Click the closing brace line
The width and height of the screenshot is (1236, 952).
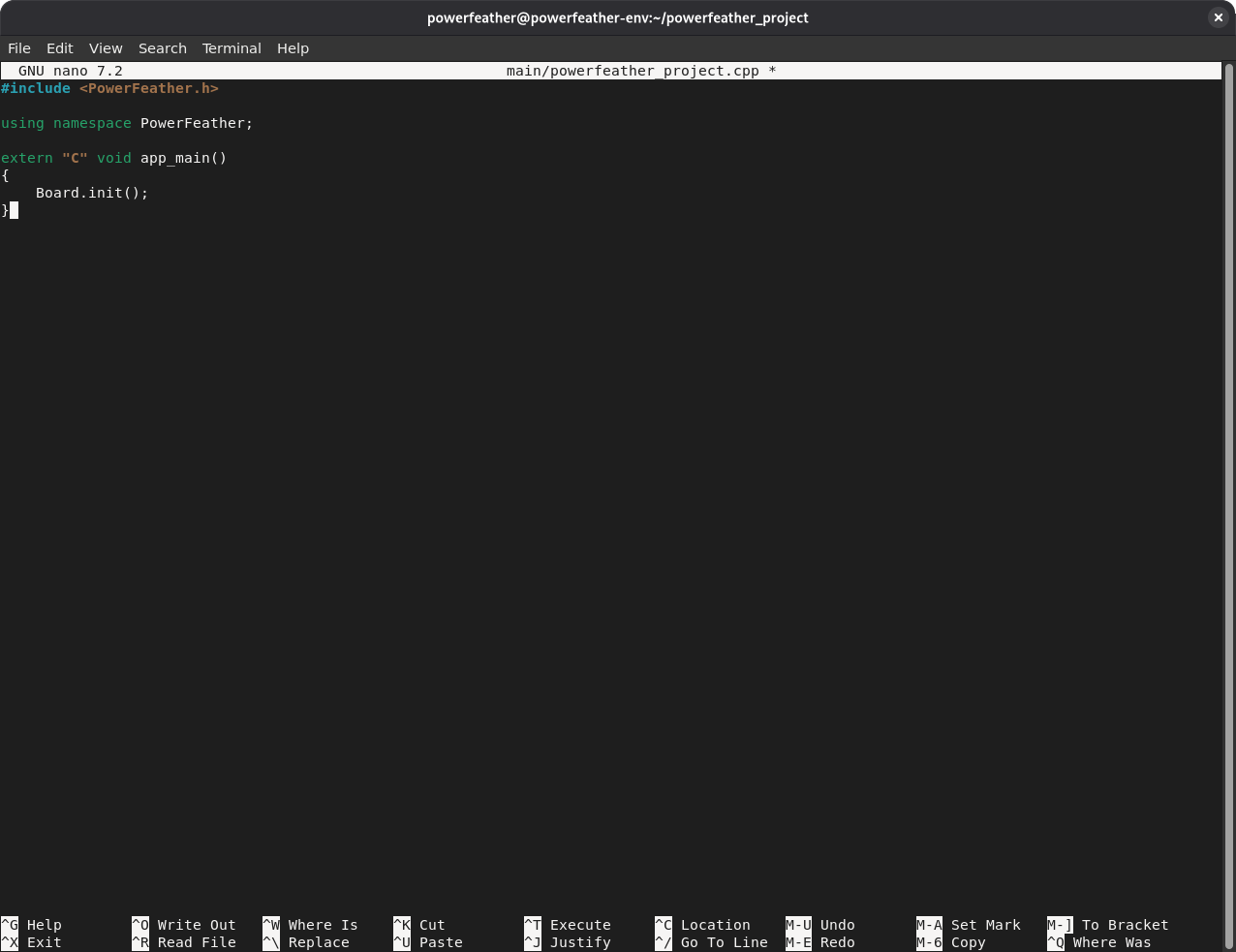[5, 210]
